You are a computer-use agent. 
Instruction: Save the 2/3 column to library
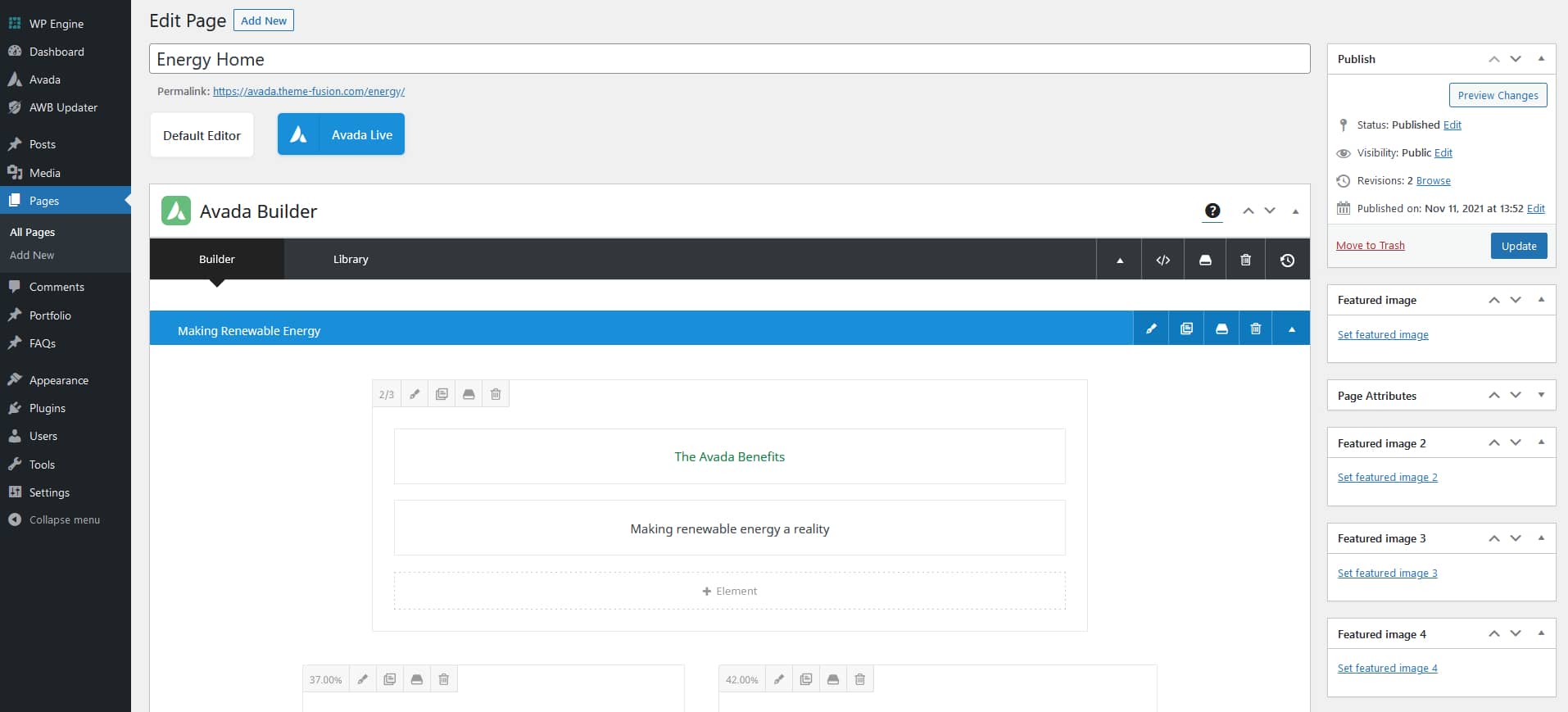(469, 394)
